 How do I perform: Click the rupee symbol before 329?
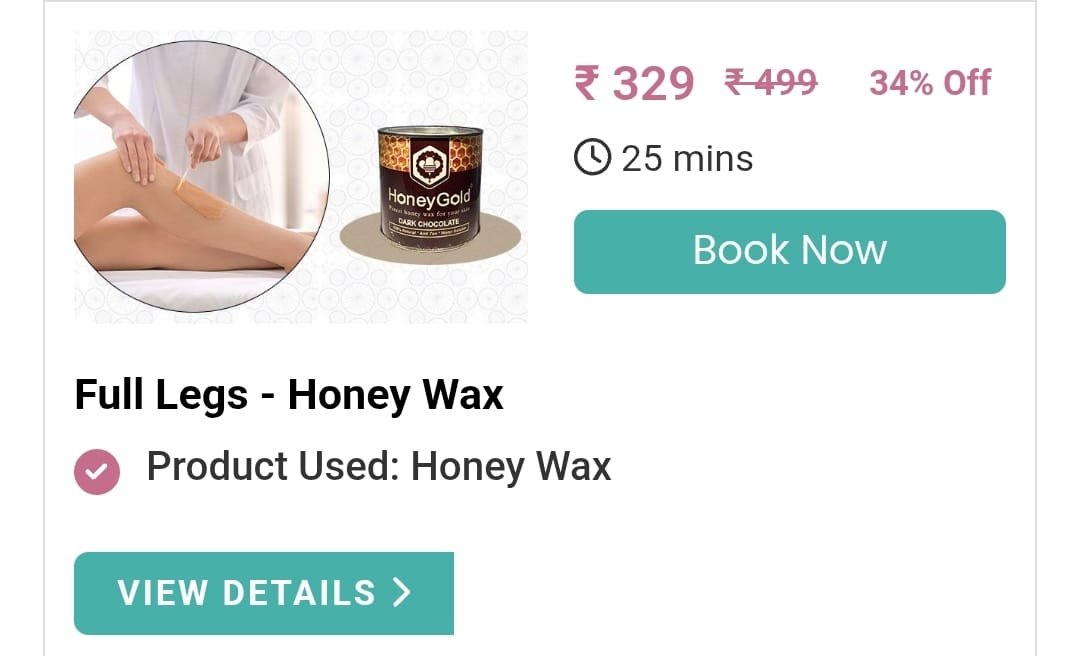(x=587, y=83)
